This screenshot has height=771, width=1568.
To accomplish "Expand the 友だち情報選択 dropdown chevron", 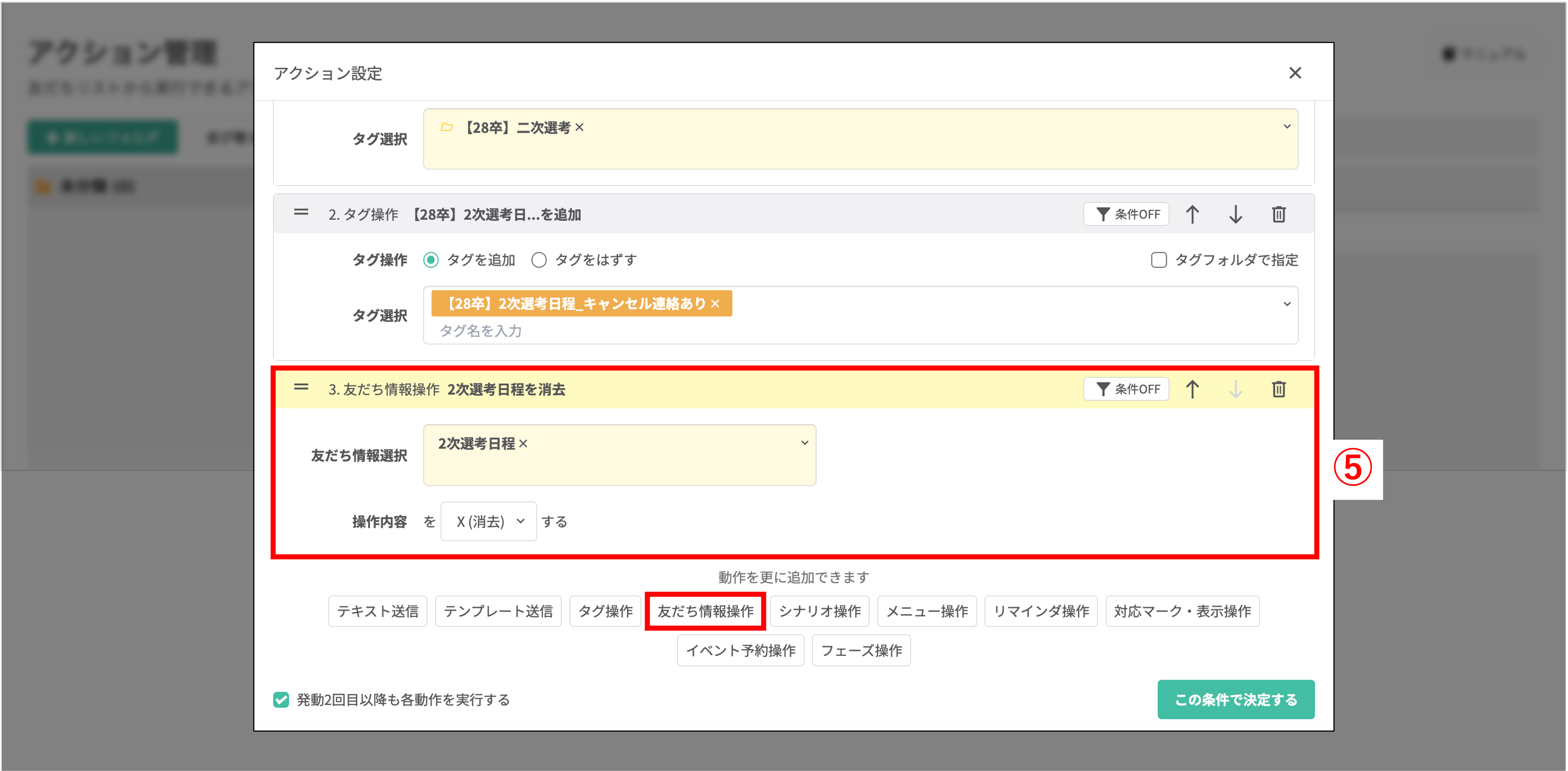I will point(804,444).
